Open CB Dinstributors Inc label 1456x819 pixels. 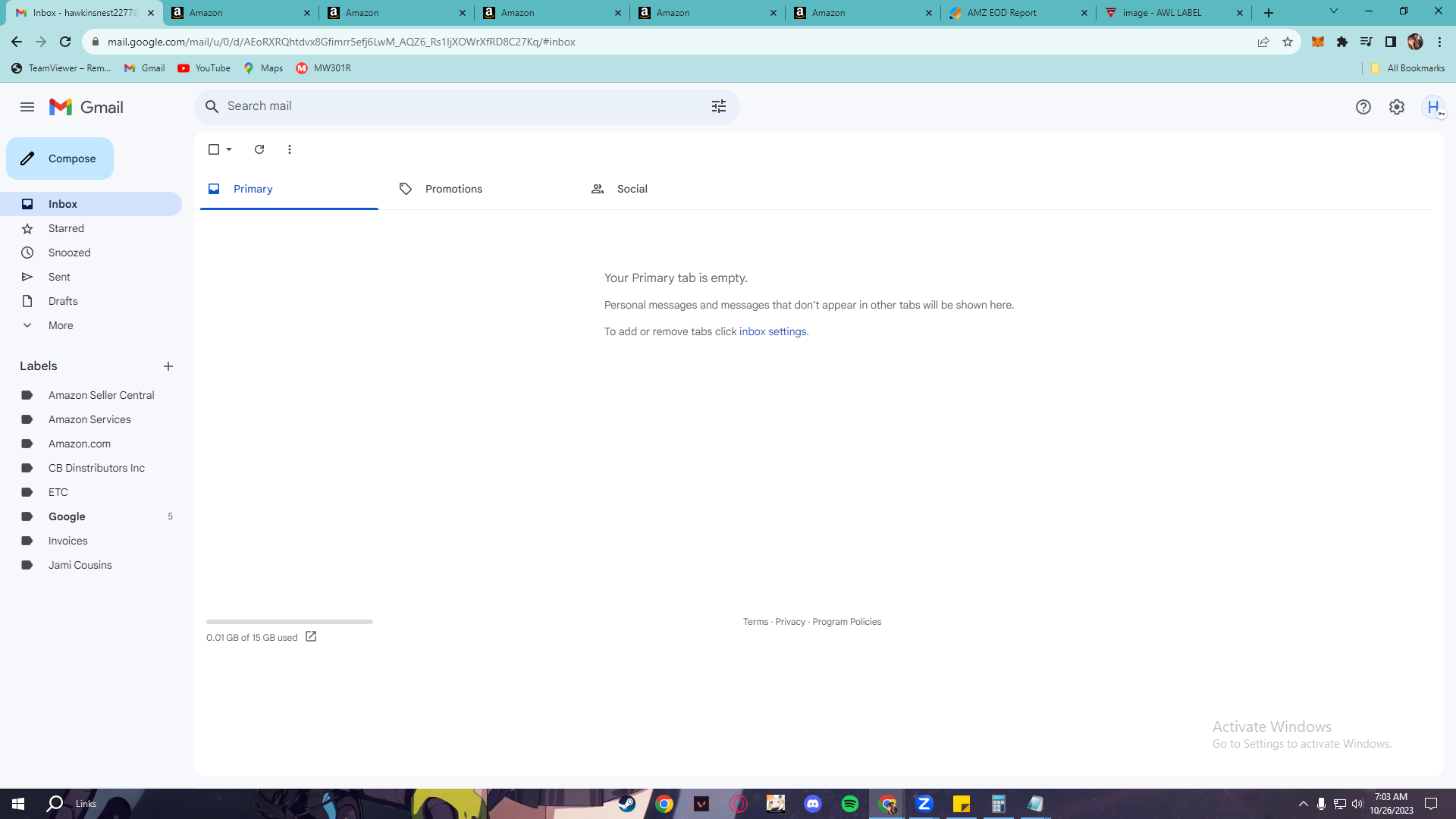91,468
